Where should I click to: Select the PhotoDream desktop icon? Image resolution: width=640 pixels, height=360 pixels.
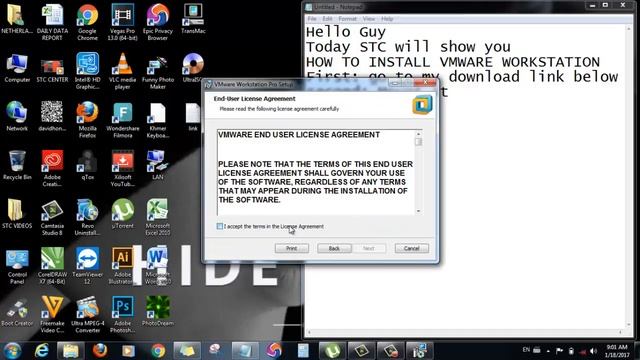[x=158, y=311]
